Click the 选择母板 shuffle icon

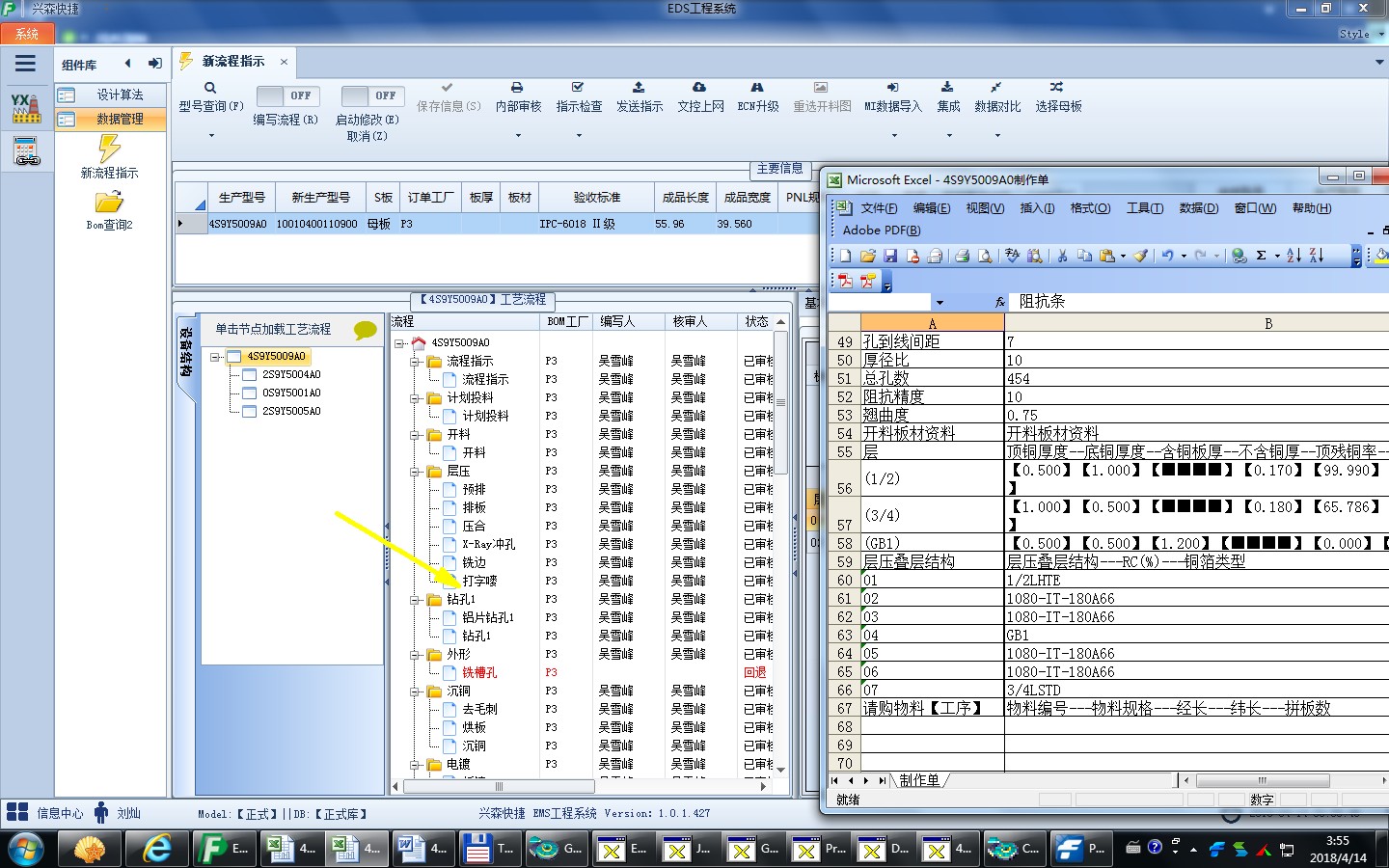pos(1057,88)
